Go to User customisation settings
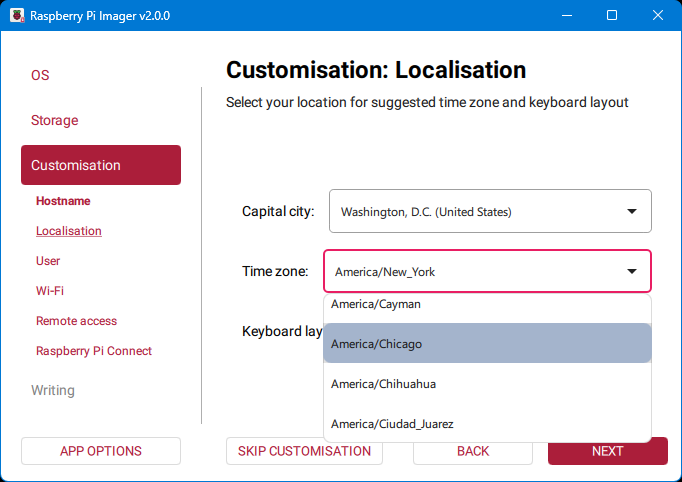 pos(48,261)
